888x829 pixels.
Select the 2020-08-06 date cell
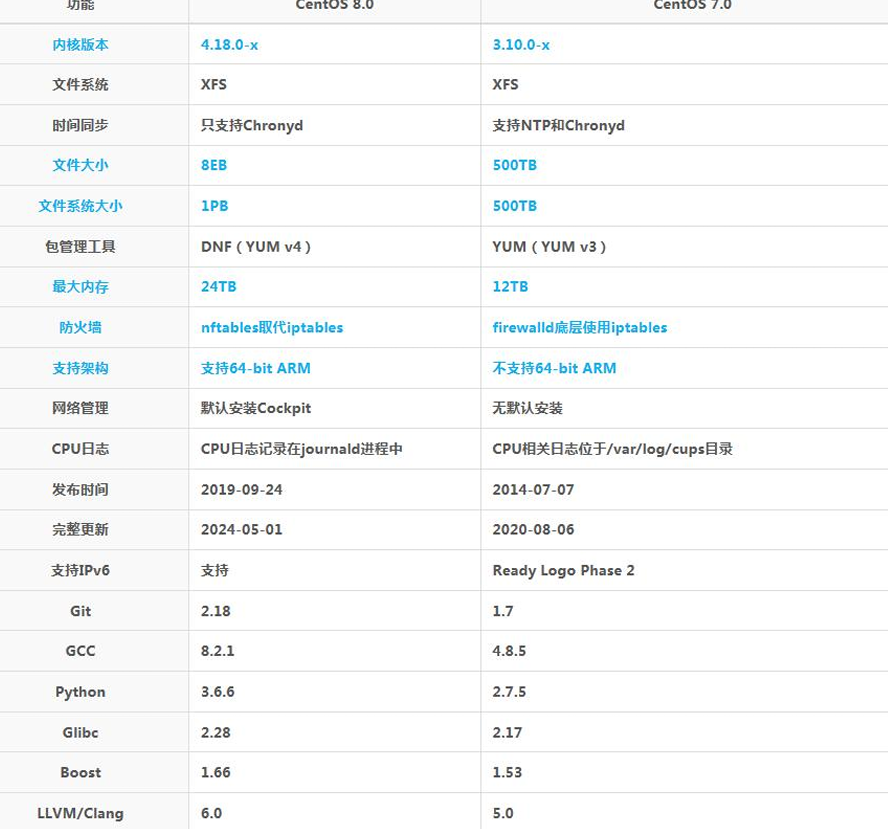(x=533, y=529)
